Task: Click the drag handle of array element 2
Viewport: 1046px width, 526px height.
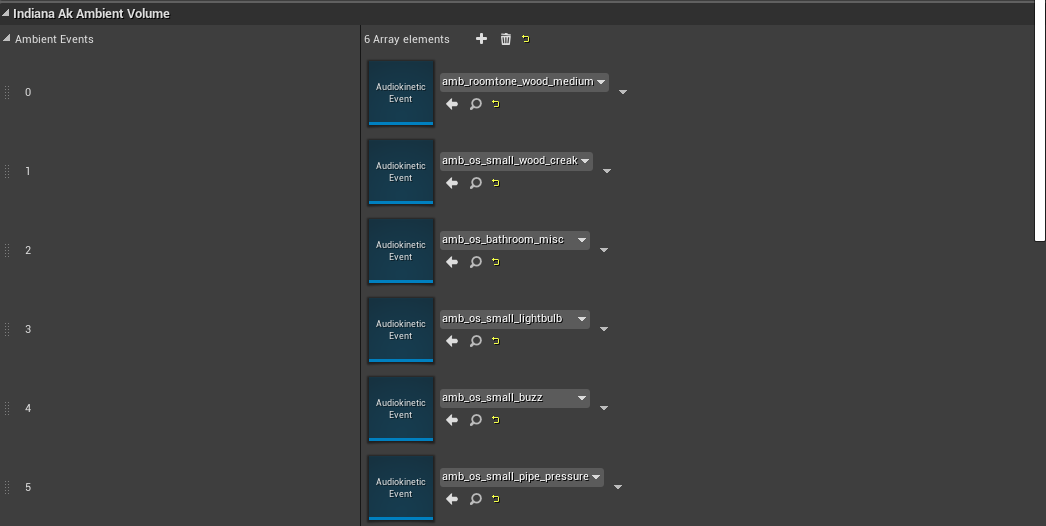Action: [x=7, y=250]
